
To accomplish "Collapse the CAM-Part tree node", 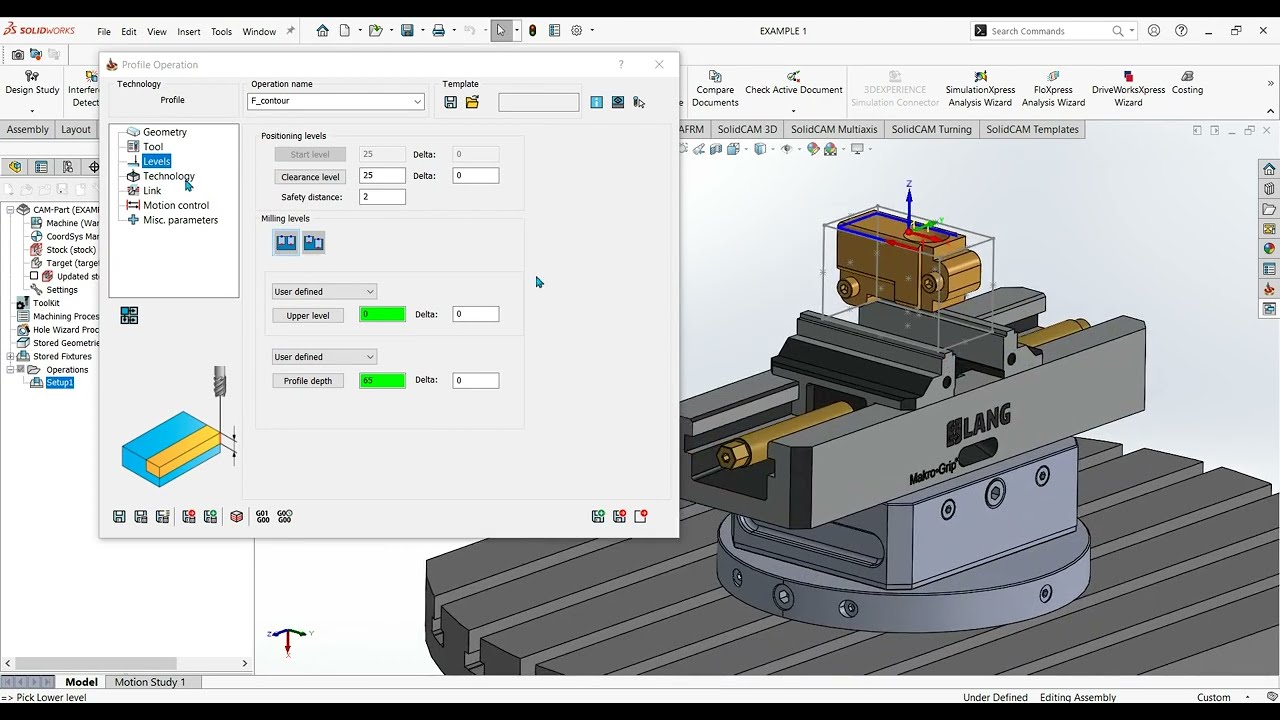I will (x=10, y=210).
